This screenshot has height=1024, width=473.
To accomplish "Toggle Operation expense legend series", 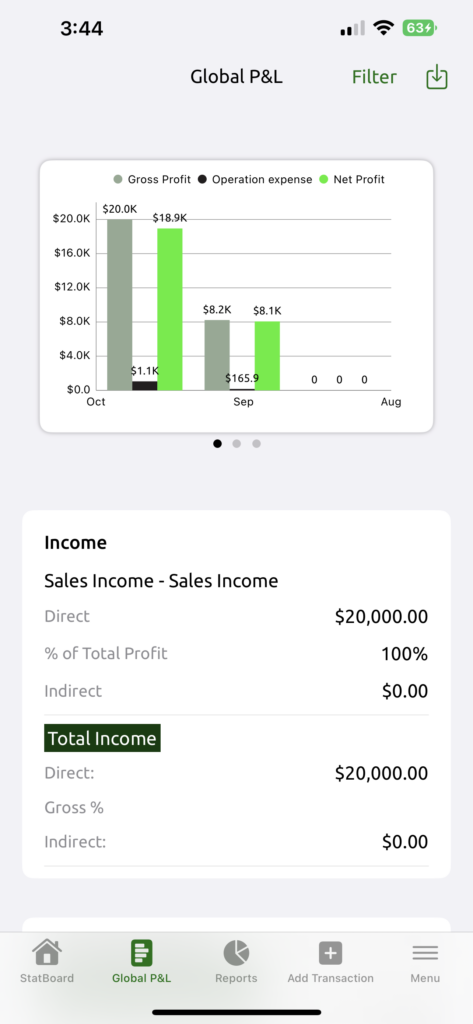I will 255,179.
